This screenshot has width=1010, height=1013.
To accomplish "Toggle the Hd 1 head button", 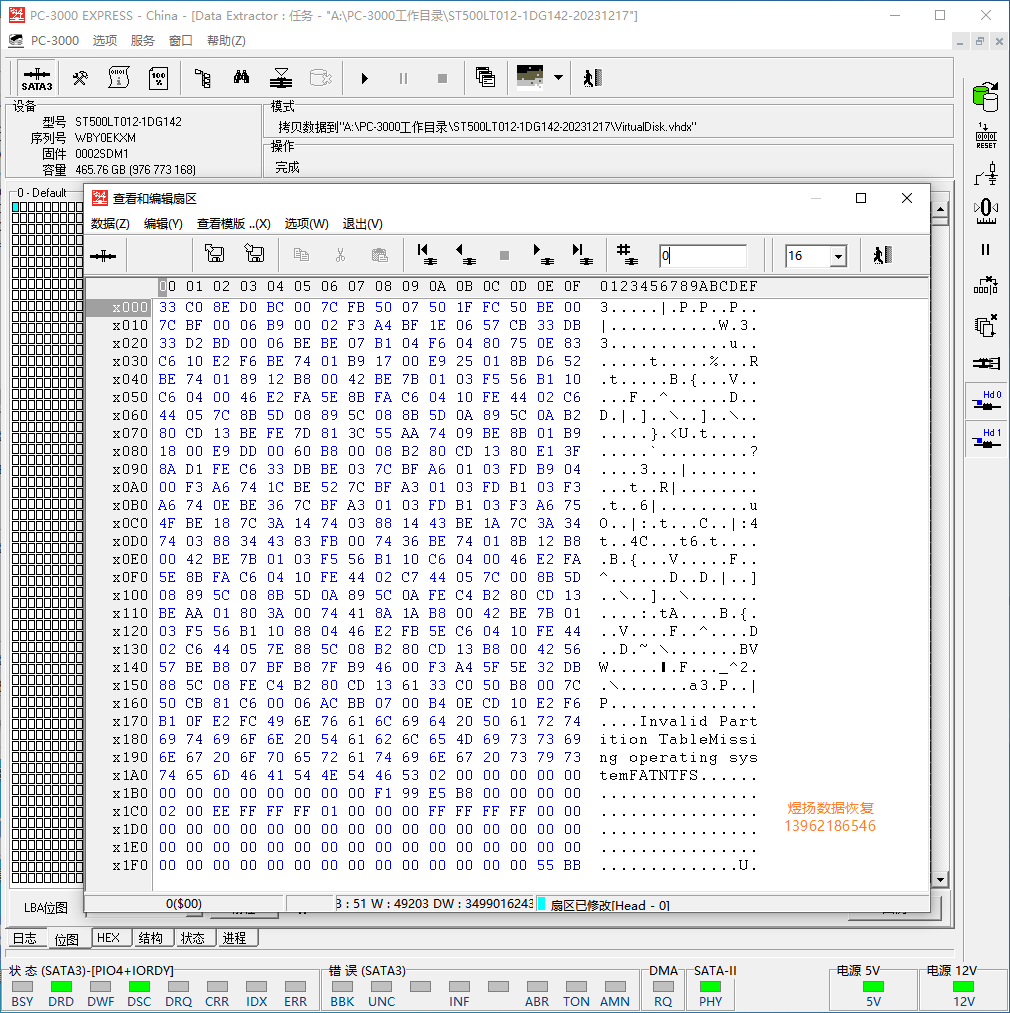I will click(986, 439).
